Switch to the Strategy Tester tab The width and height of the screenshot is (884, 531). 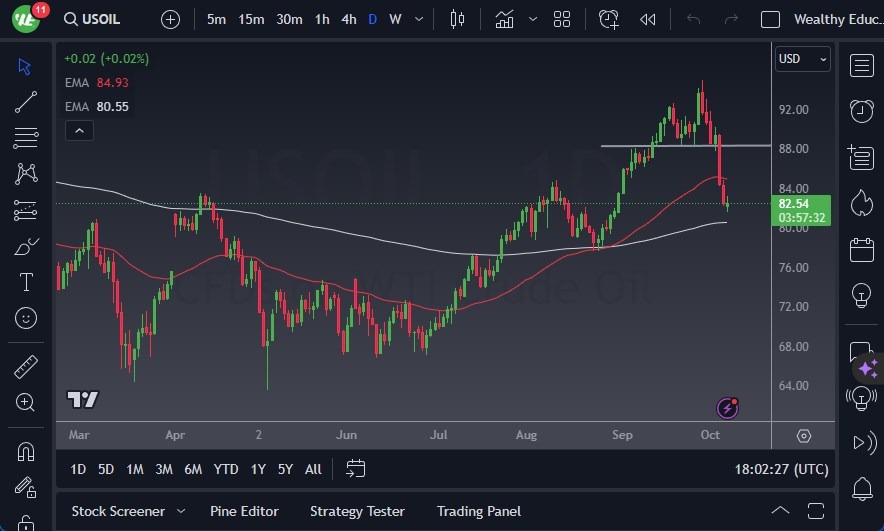[357, 511]
